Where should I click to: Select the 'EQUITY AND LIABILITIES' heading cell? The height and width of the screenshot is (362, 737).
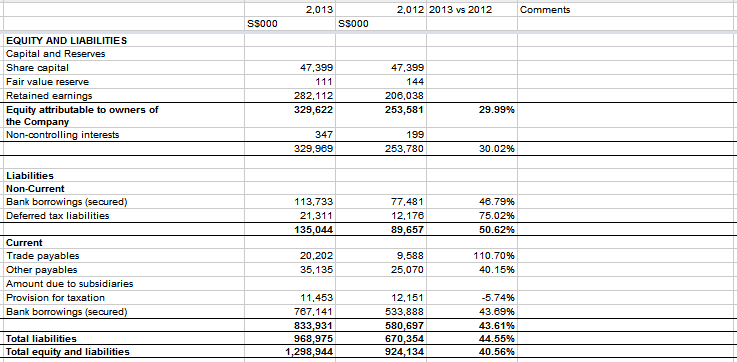coord(124,40)
